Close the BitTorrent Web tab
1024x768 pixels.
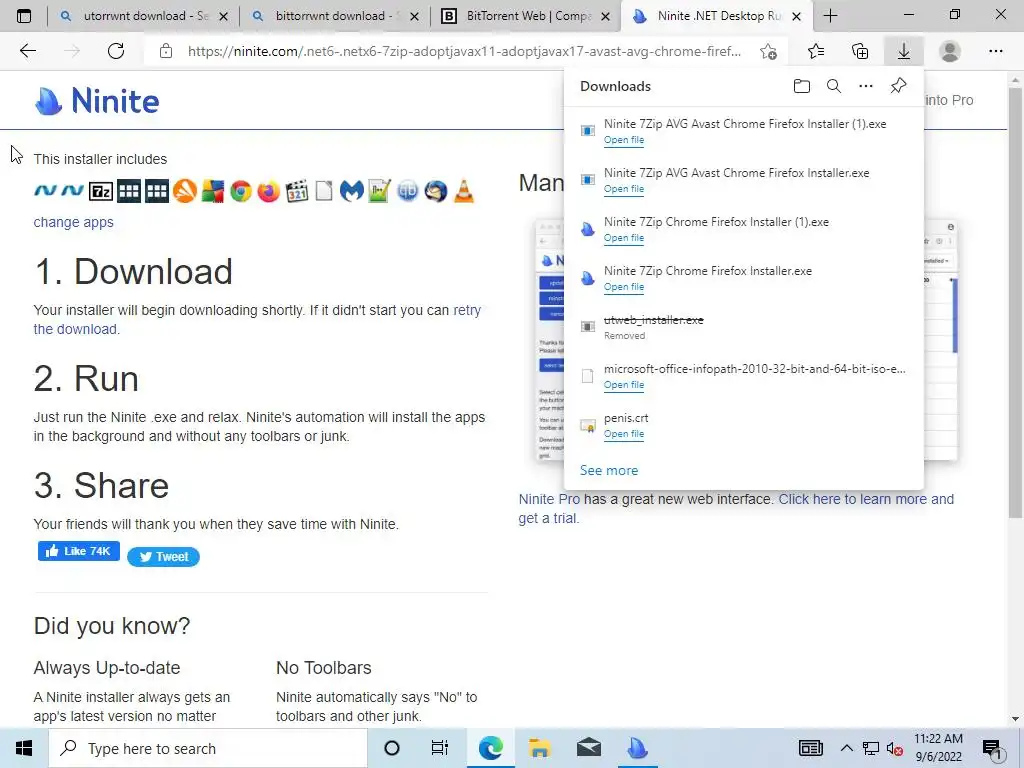click(605, 16)
